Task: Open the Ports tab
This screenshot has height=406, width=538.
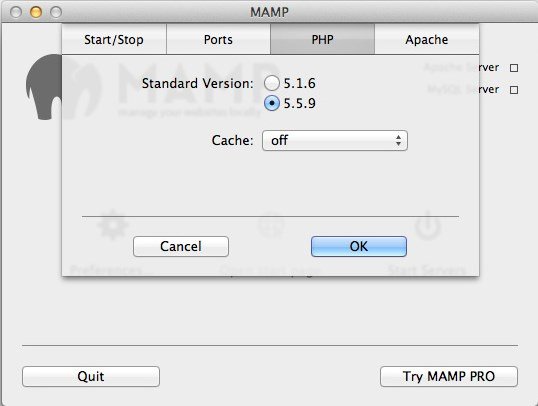Action: (218, 39)
